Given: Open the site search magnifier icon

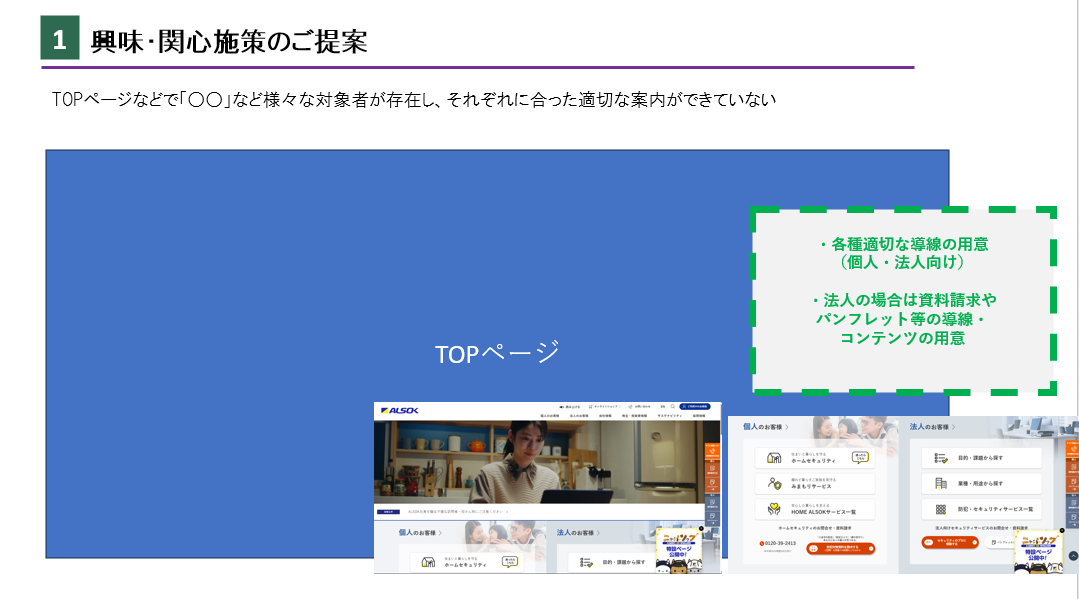Looking at the screenshot, I should tap(673, 406).
